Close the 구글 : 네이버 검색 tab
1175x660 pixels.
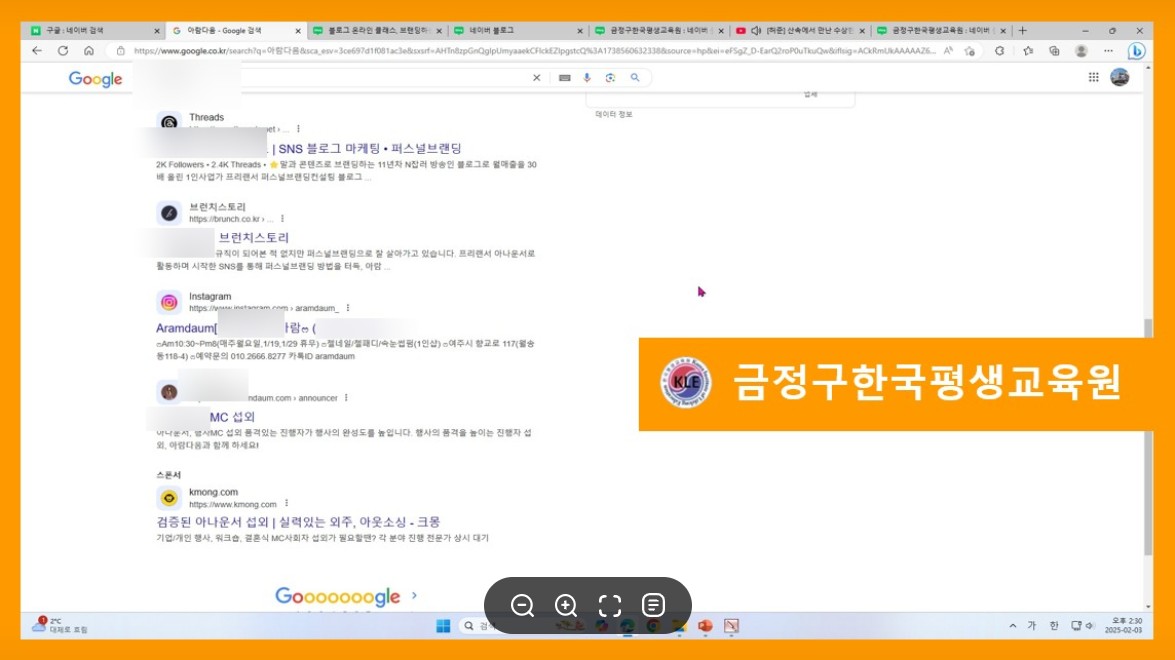pos(157,31)
